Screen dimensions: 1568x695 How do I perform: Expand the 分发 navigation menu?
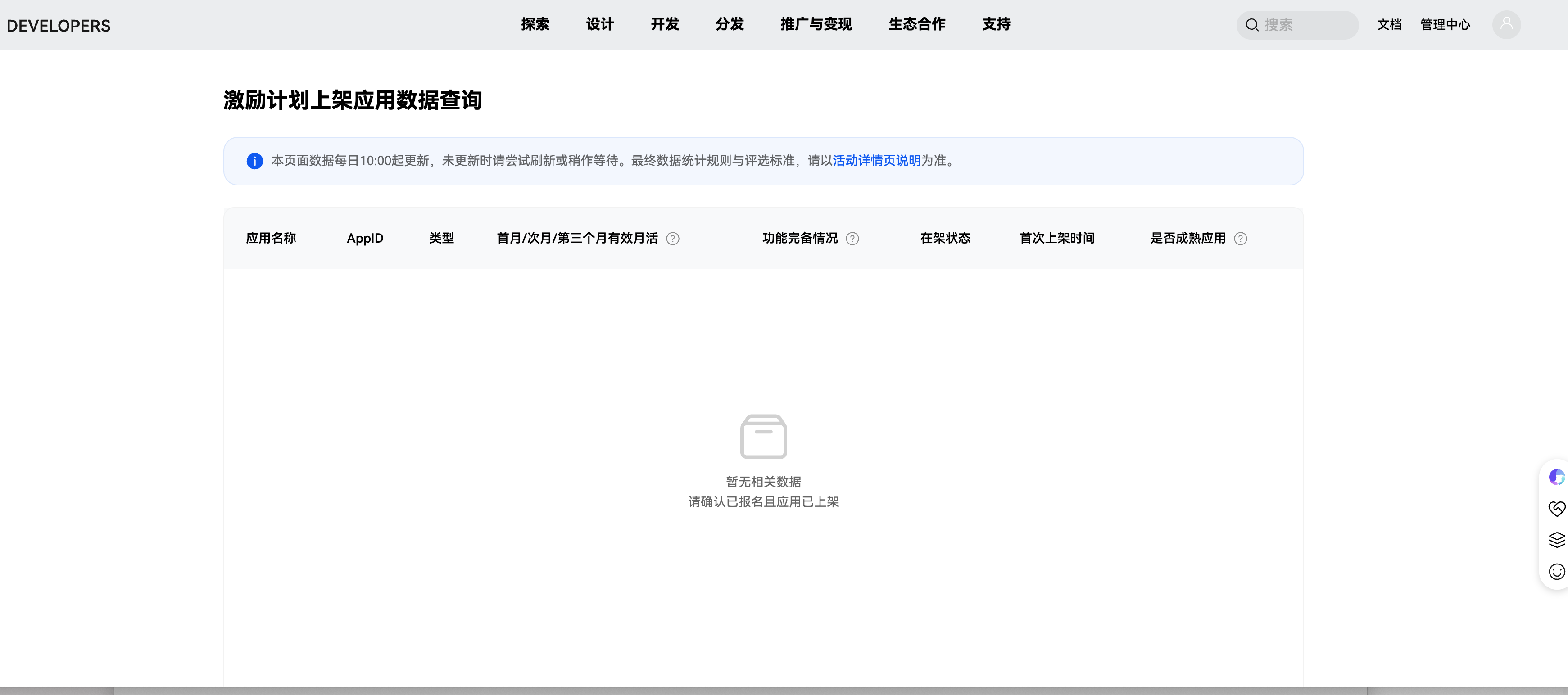pyautogui.click(x=729, y=24)
